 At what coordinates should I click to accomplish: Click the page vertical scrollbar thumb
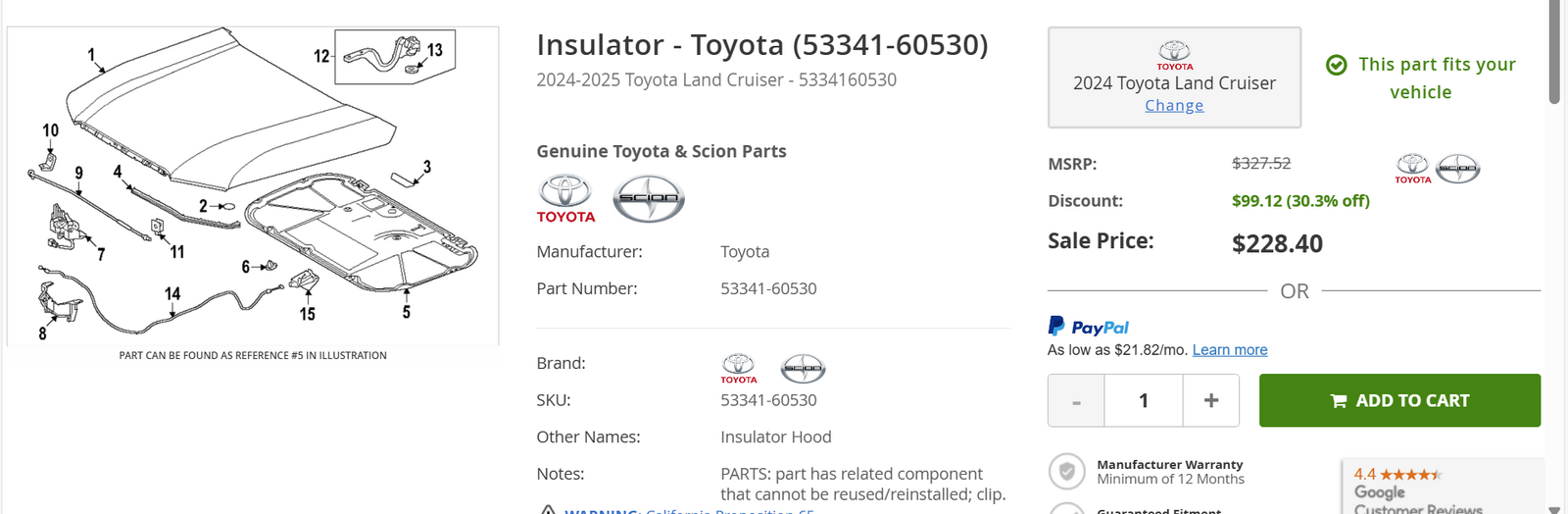(1555, 51)
